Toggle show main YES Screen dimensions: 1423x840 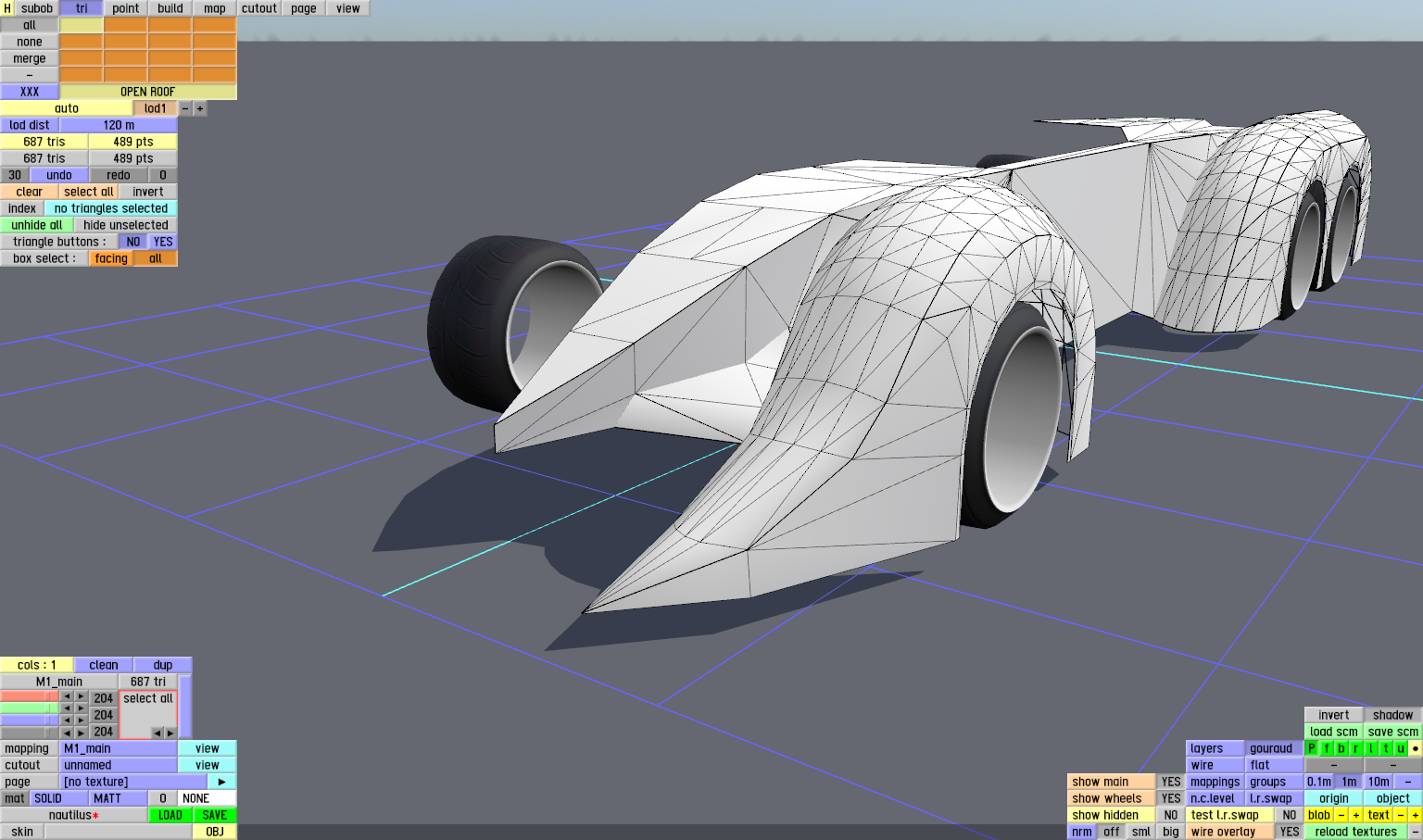coord(1171,782)
